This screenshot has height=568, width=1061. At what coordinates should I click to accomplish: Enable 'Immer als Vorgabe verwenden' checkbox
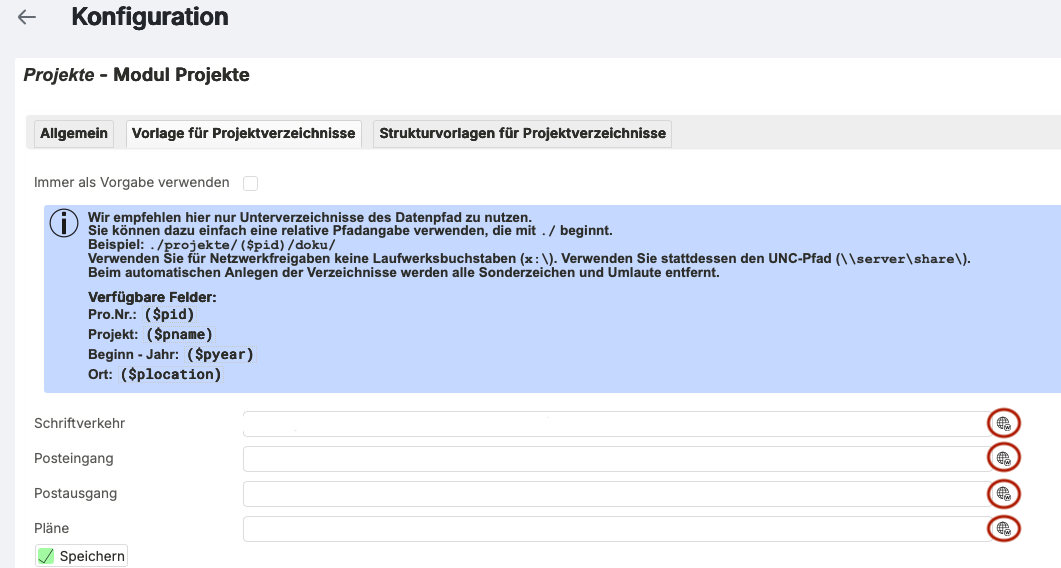(250, 183)
